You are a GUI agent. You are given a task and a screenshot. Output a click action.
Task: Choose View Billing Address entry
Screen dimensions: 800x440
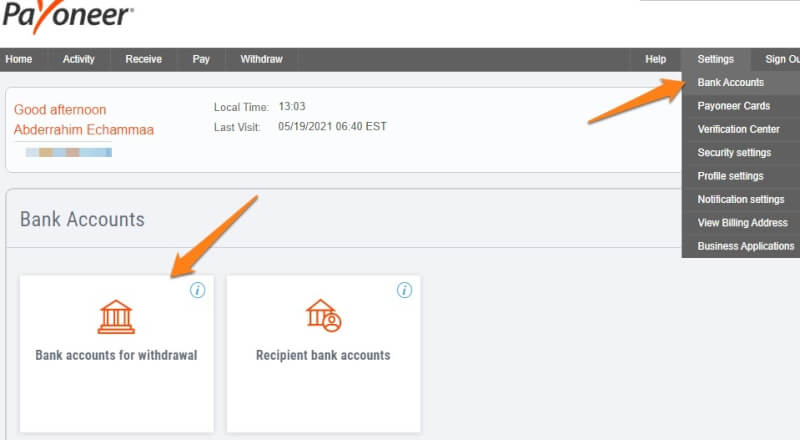(741, 223)
